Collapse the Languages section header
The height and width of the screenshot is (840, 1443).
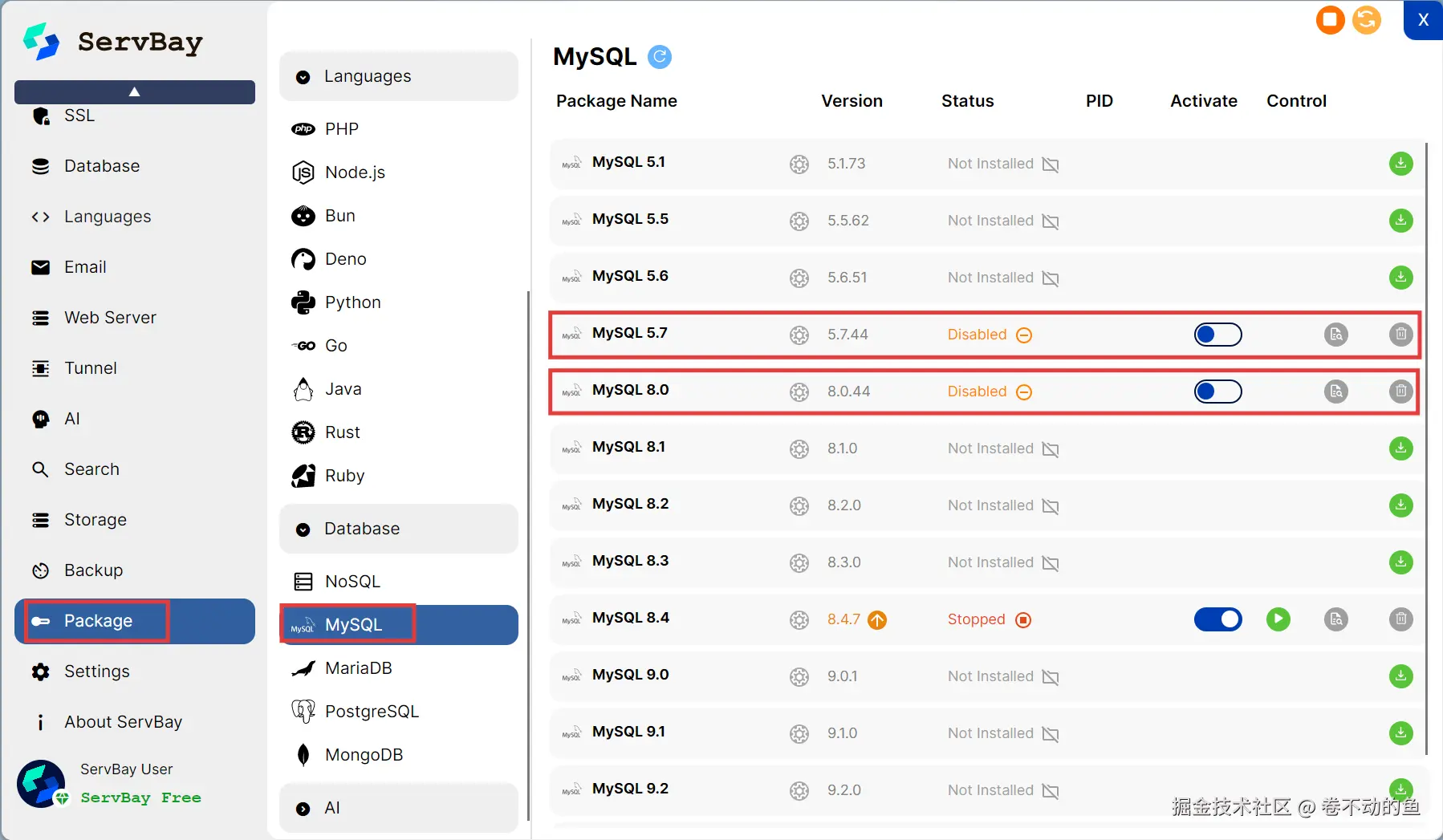[x=398, y=76]
